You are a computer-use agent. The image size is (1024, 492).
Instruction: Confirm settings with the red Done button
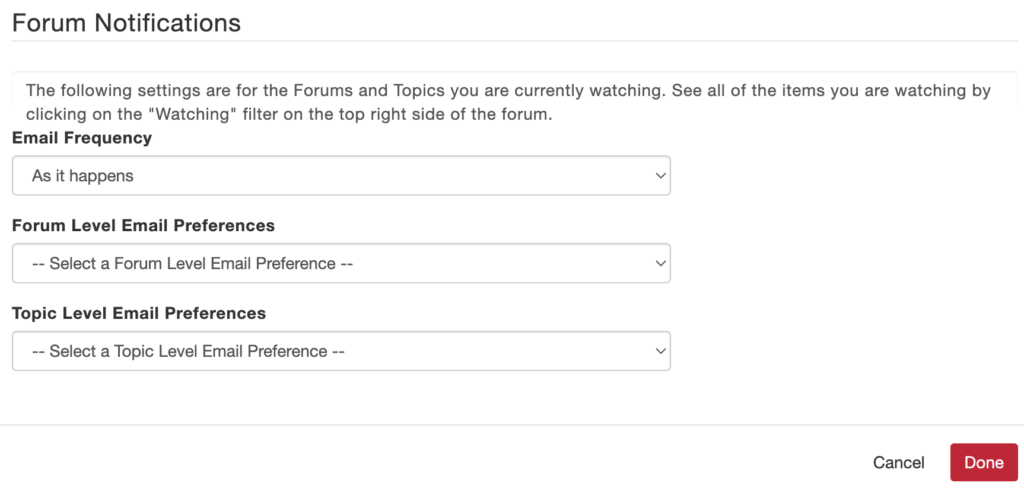coord(984,463)
